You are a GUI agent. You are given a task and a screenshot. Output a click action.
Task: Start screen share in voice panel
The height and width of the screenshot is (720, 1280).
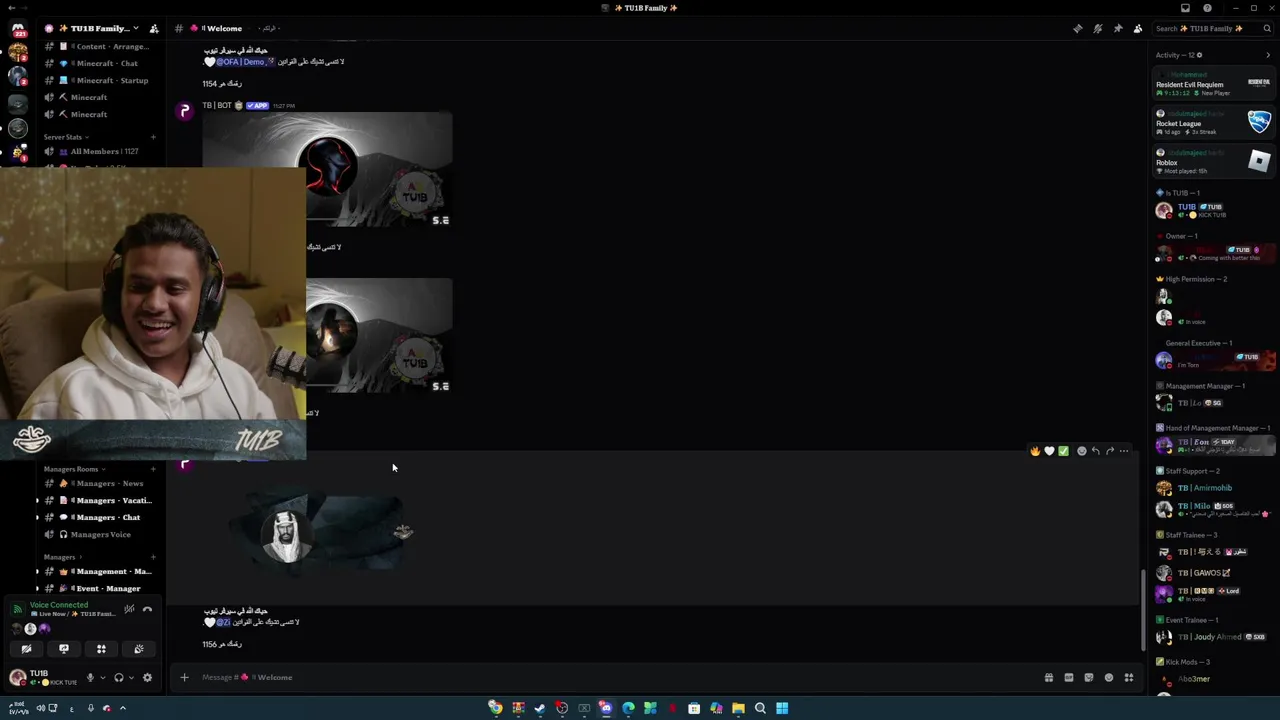click(x=64, y=649)
